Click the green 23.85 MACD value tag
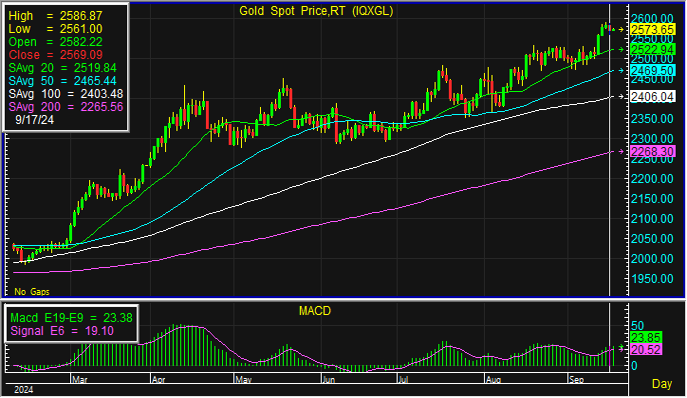This screenshot has height=398, width=687. [646, 338]
